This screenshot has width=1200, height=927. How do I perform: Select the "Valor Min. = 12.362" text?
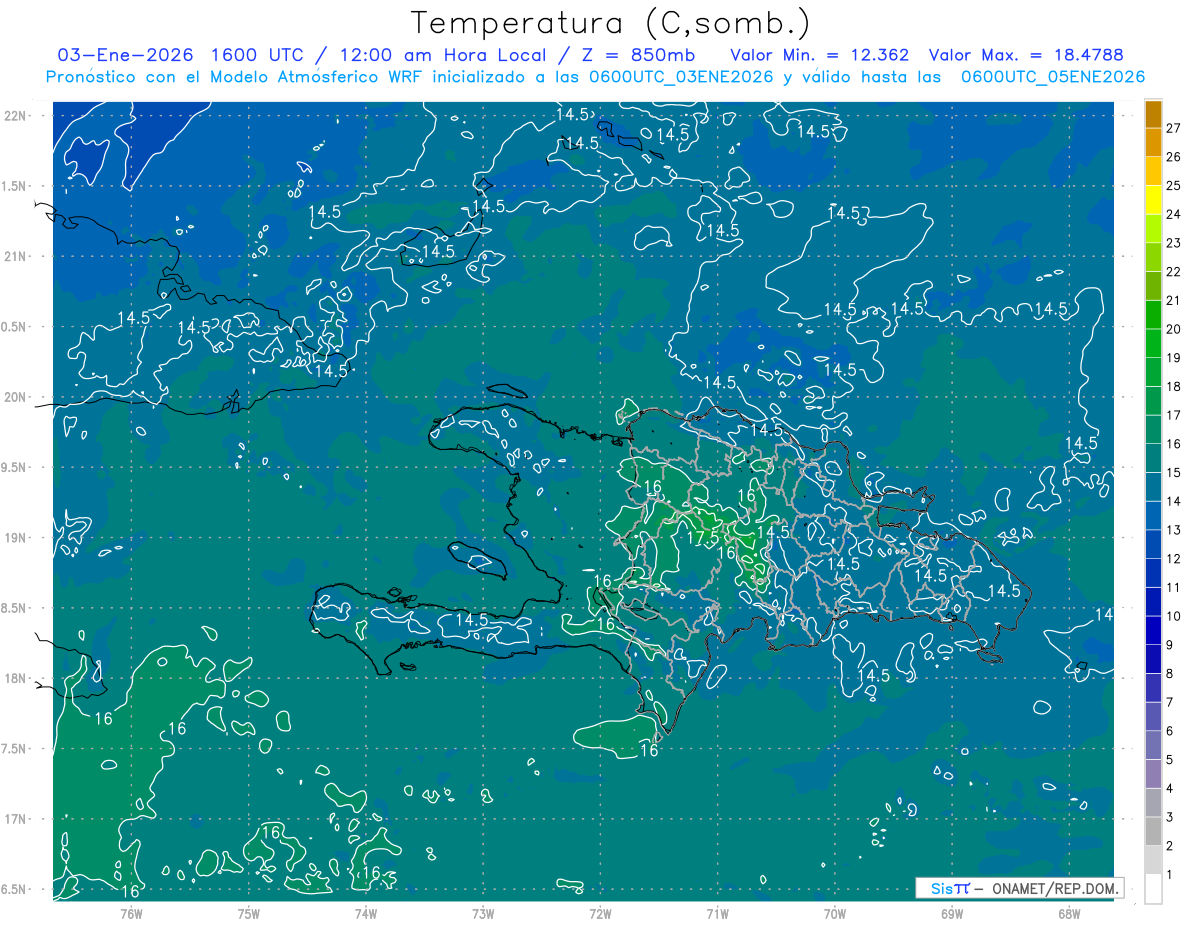819,54
